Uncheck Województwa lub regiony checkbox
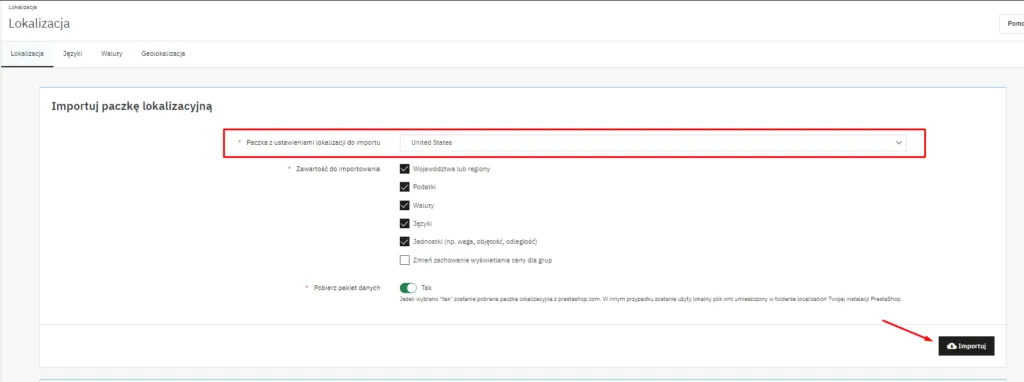The image size is (1024, 382). (404, 168)
